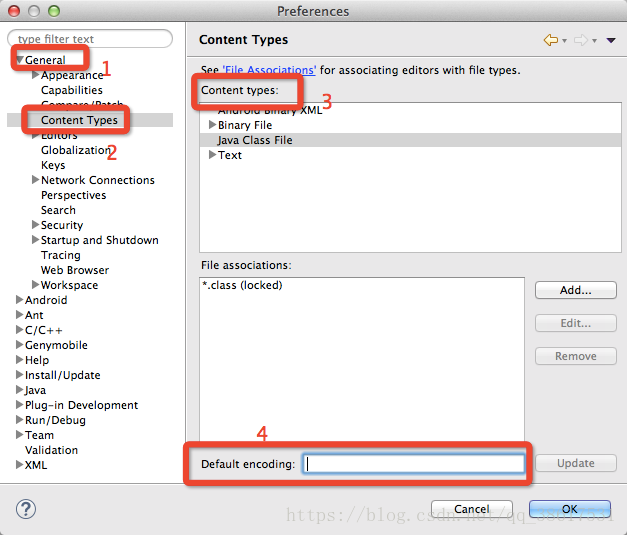This screenshot has height=535, width=627.
Task: Click the Update button
Action: 576,463
